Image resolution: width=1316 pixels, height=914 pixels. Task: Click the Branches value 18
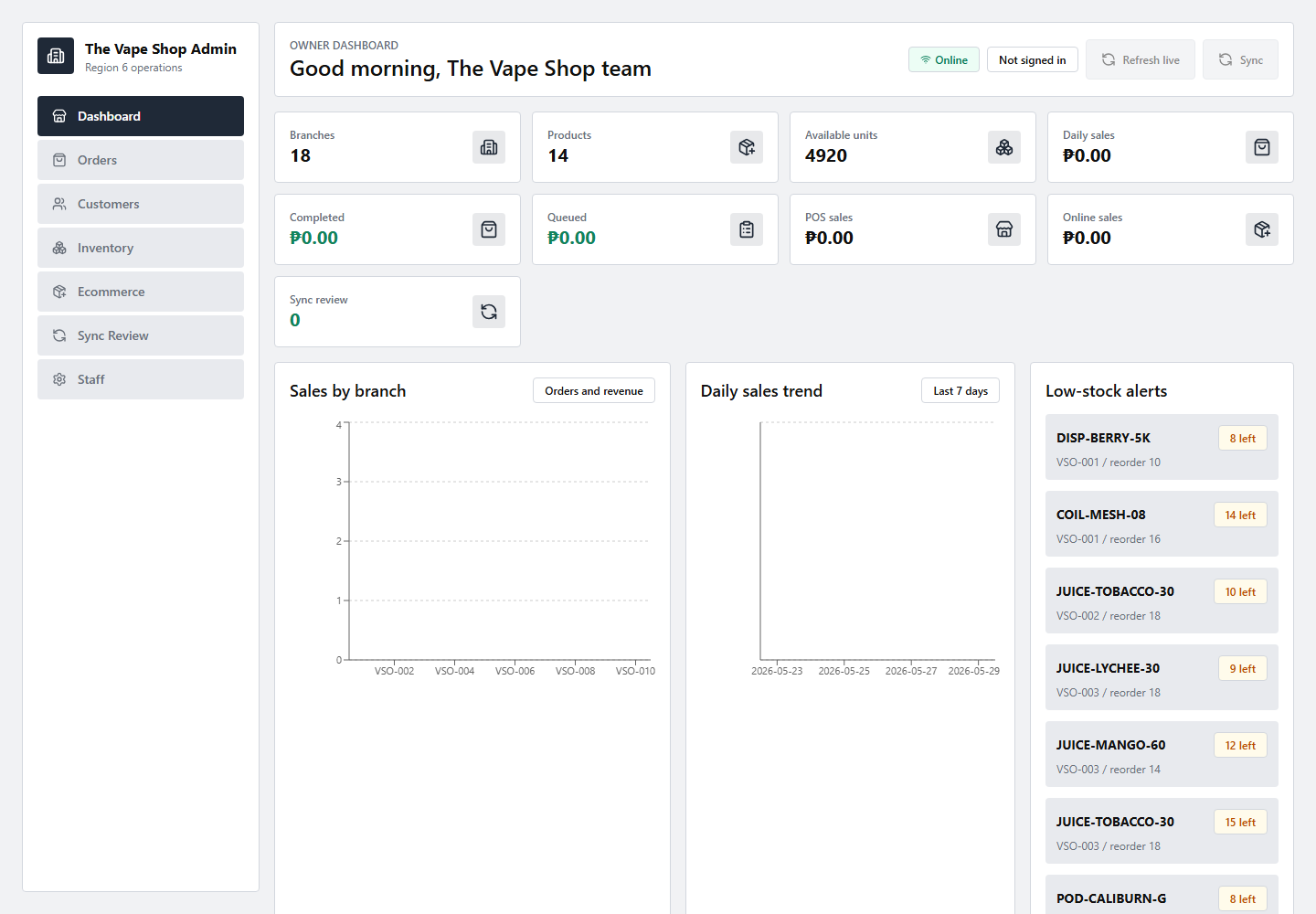coord(301,155)
